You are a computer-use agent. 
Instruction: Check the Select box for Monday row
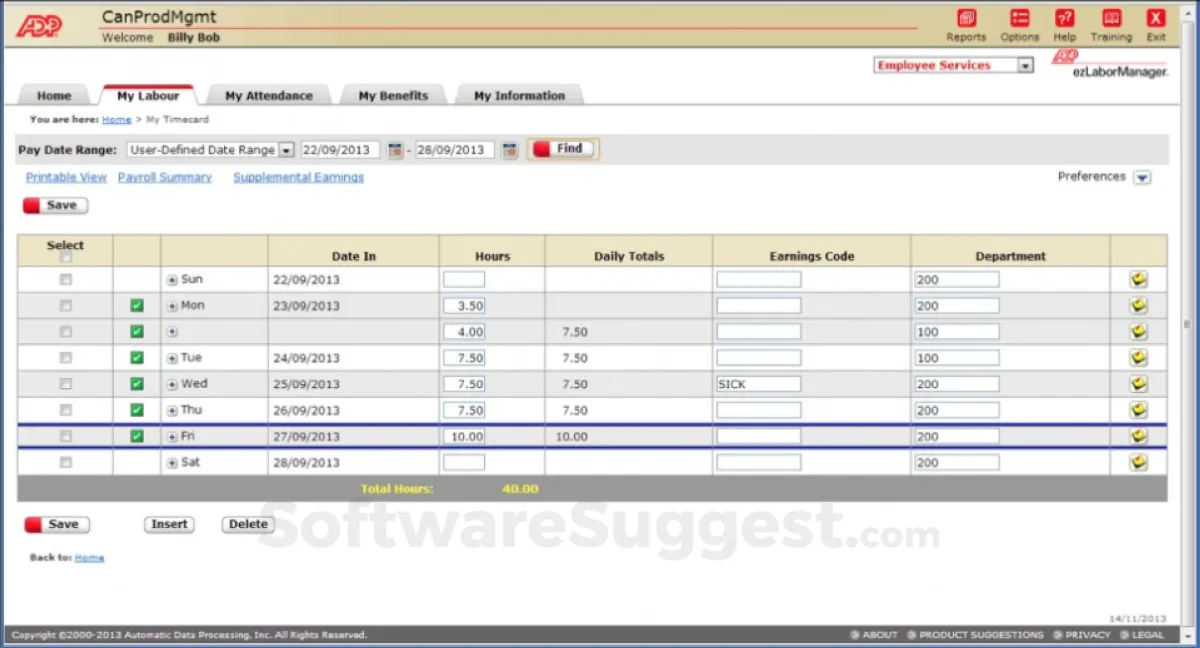(x=66, y=306)
